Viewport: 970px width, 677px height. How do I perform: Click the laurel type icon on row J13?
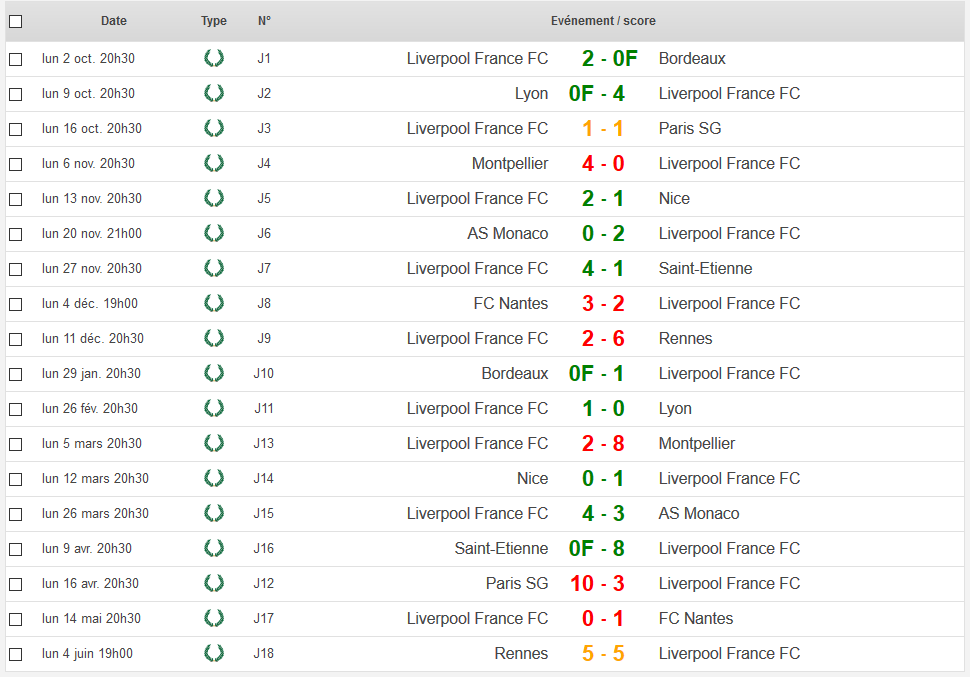pyautogui.click(x=213, y=443)
